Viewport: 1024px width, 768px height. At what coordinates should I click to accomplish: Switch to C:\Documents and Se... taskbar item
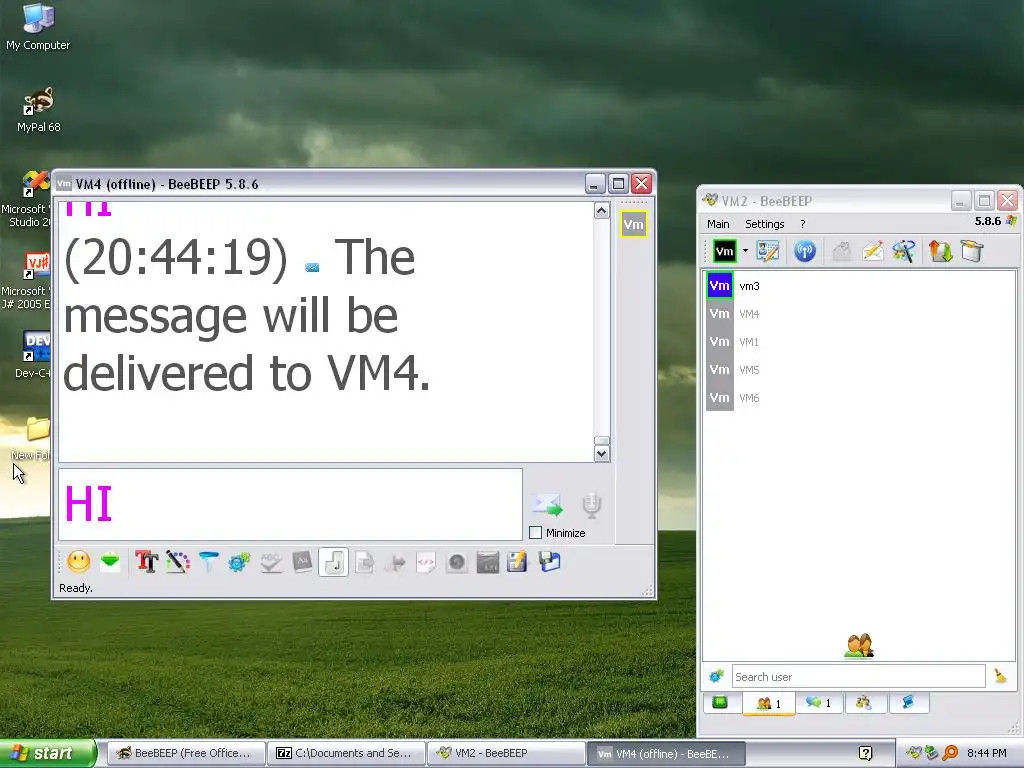click(346, 753)
